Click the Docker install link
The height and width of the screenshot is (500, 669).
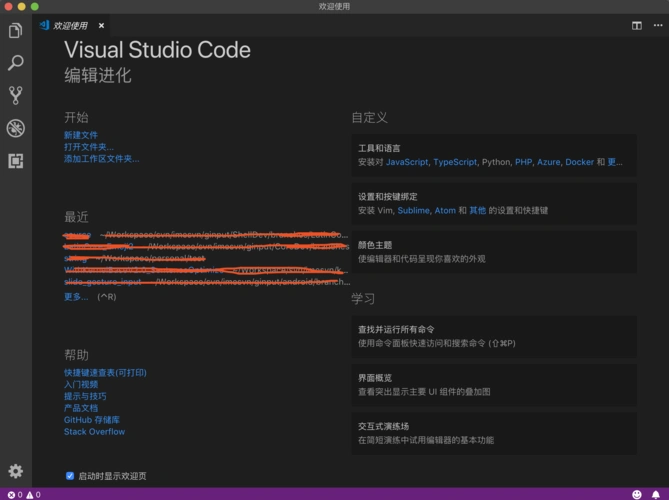(579, 162)
